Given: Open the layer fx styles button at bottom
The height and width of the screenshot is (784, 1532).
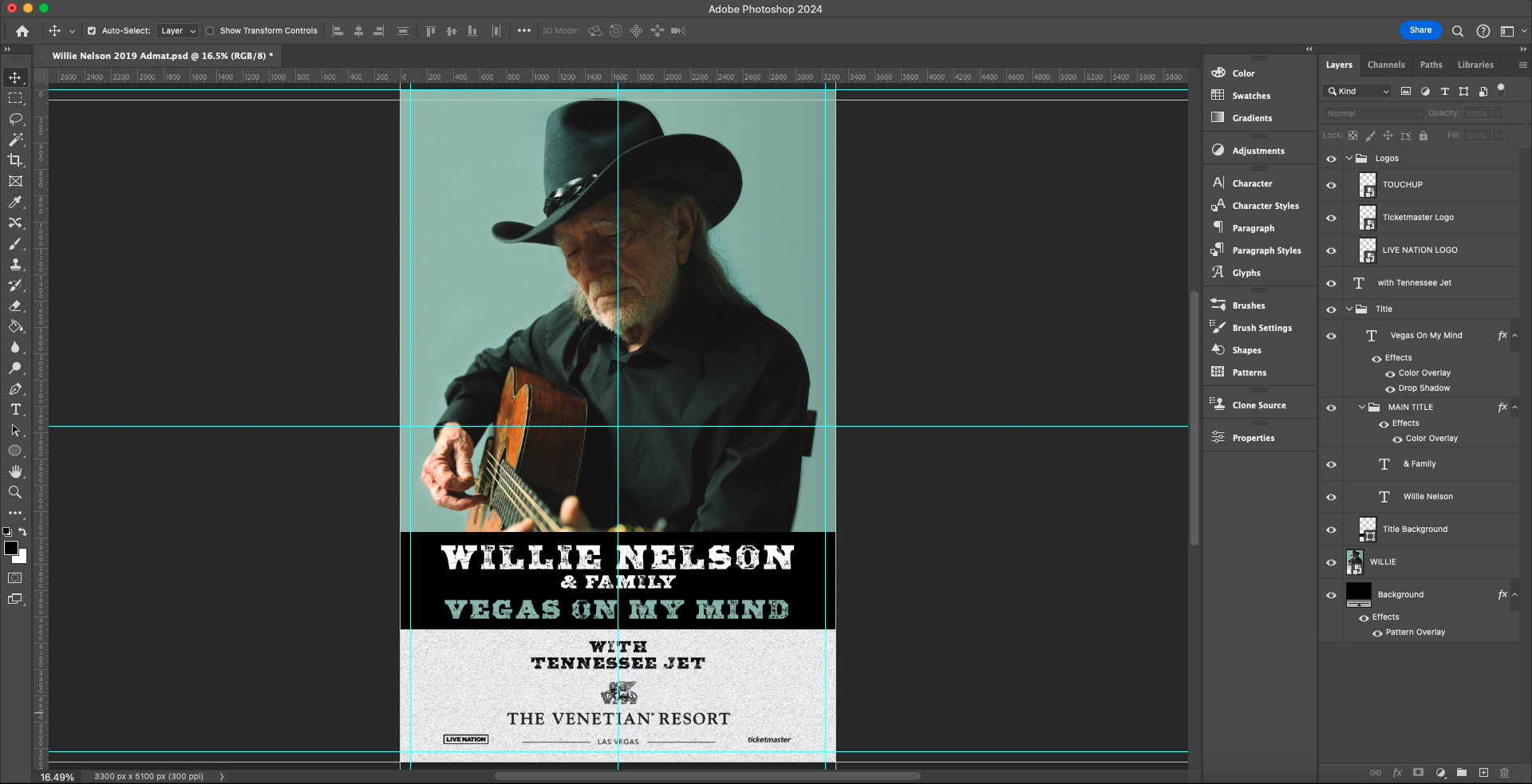Looking at the screenshot, I should 1397,772.
